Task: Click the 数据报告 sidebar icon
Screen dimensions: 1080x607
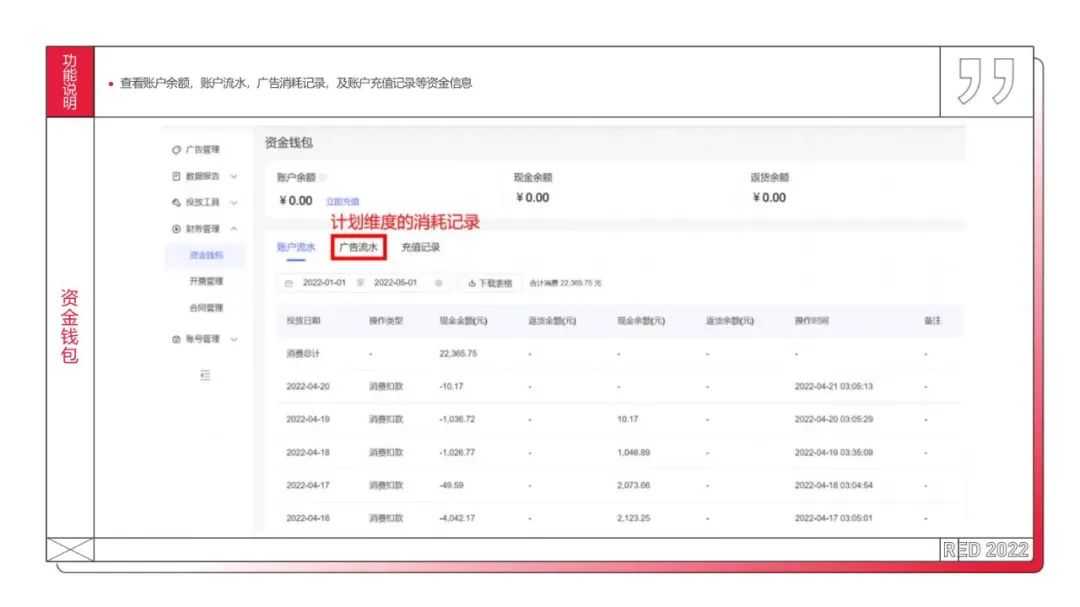Action: pyautogui.click(x=176, y=176)
